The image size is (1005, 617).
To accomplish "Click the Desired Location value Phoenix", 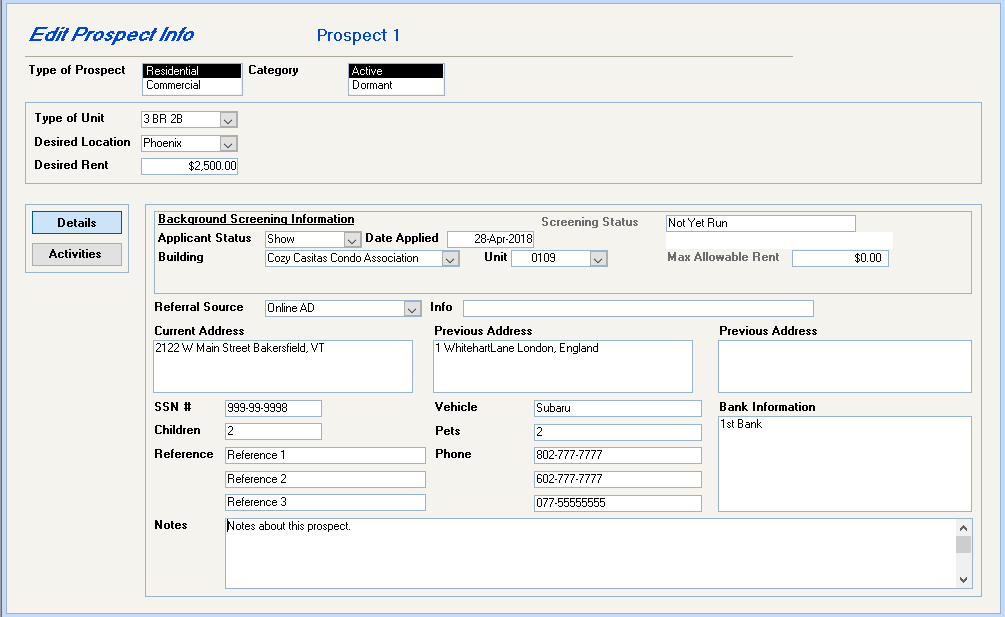I will pos(181,144).
